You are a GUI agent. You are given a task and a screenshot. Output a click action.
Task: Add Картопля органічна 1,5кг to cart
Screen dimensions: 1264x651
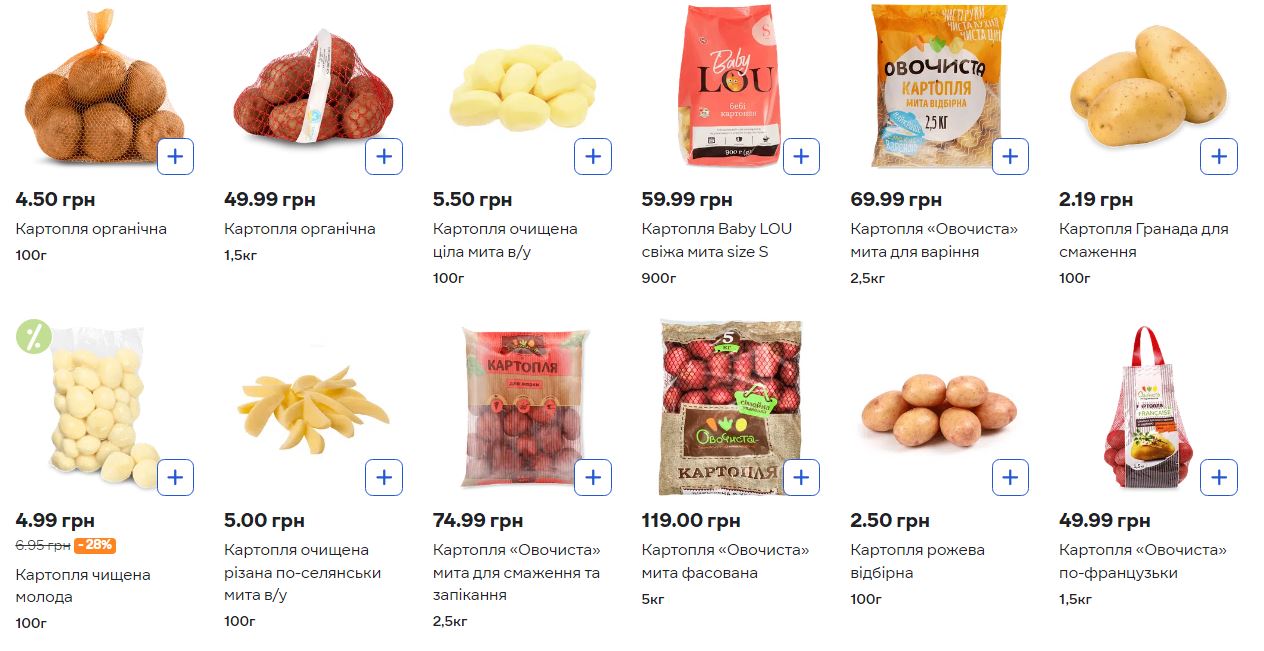384,156
